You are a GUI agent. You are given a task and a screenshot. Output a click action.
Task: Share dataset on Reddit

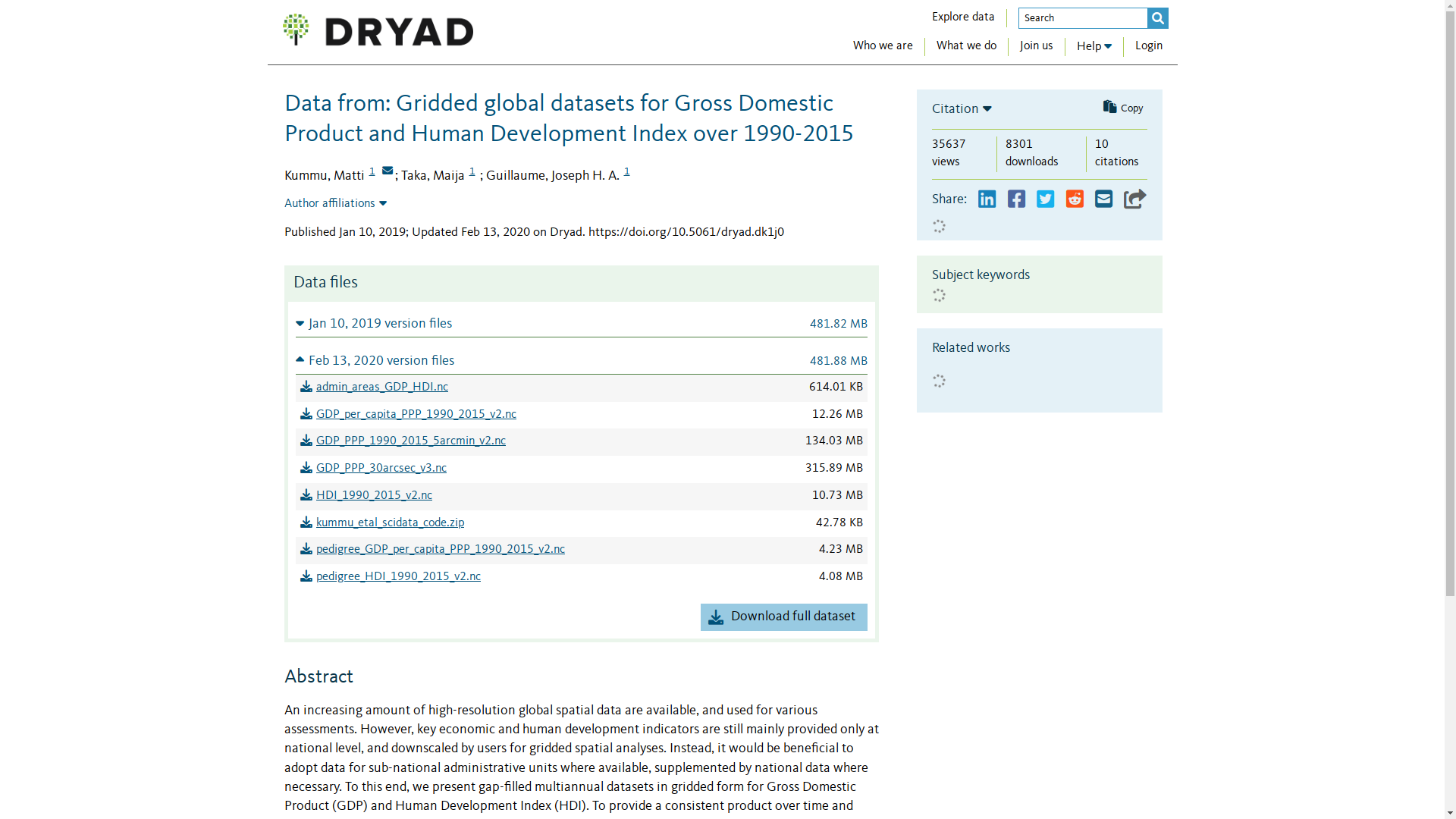1075,199
